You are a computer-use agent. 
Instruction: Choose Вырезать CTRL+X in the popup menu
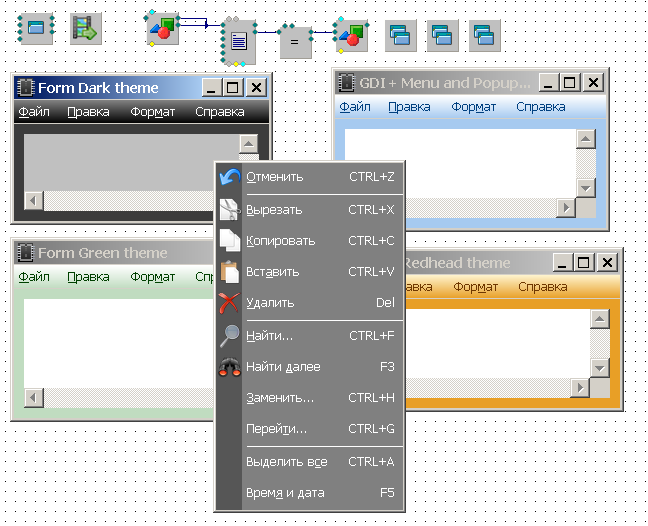coord(310,210)
